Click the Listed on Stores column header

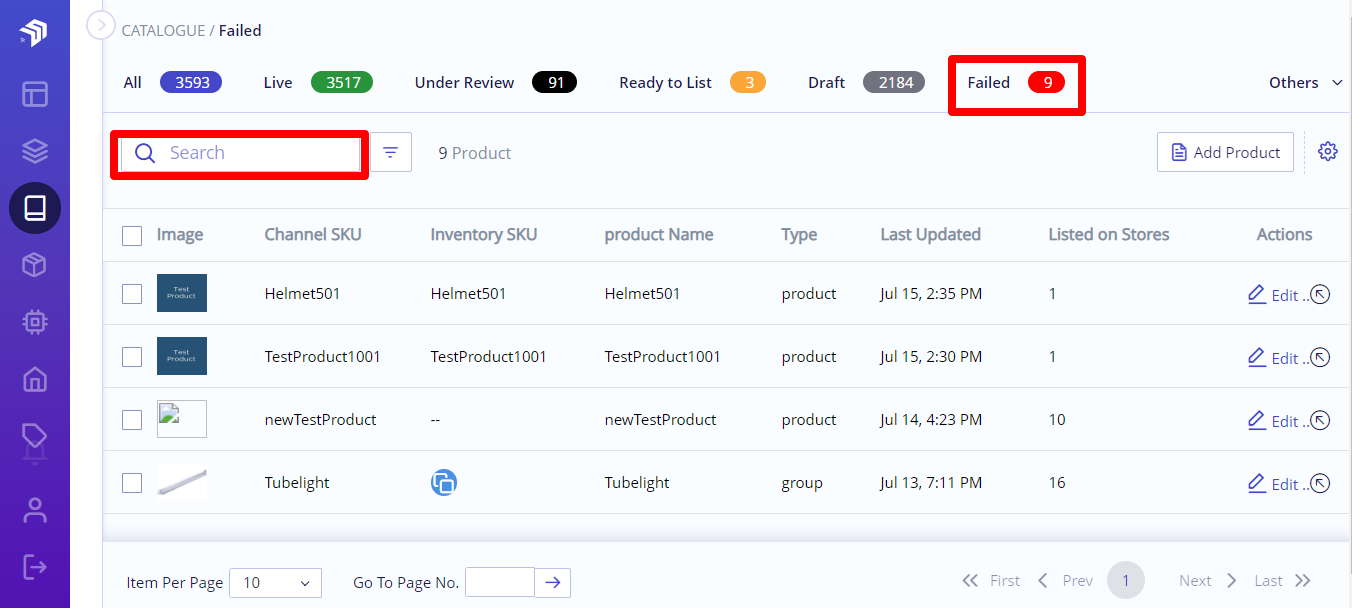click(x=1109, y=235)
